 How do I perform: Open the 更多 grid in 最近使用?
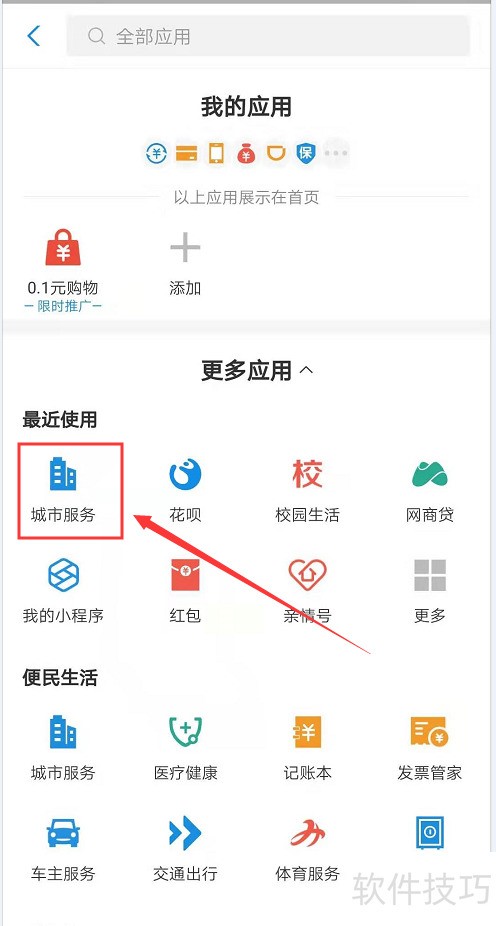click(429, 591)
